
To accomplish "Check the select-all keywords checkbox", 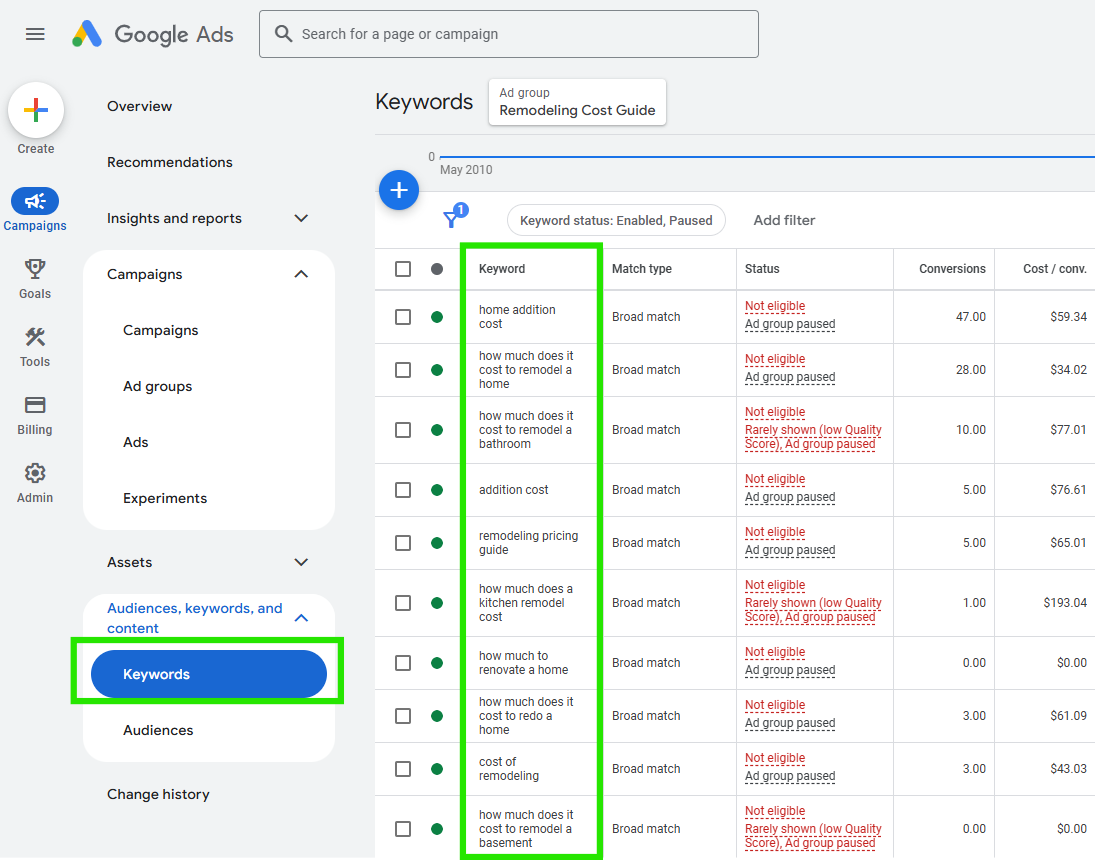I will click(404, 268).
